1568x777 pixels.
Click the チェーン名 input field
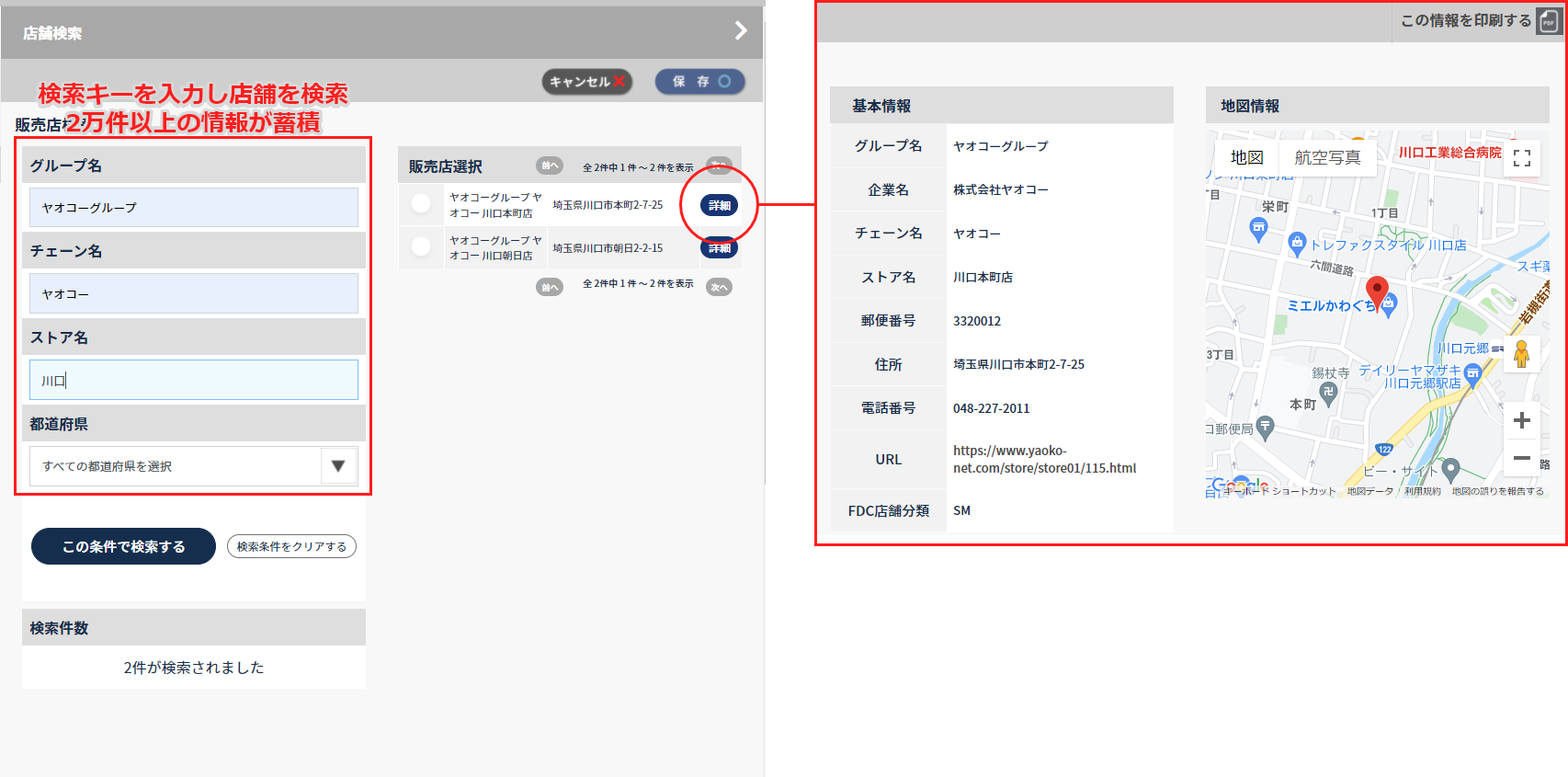pos(194,293)
